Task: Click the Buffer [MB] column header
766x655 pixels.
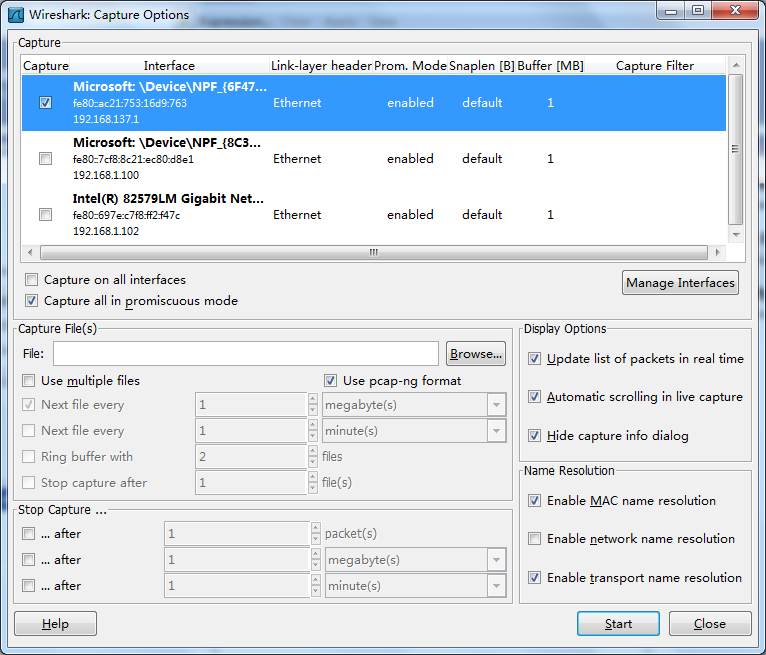Action: [550, 66]
